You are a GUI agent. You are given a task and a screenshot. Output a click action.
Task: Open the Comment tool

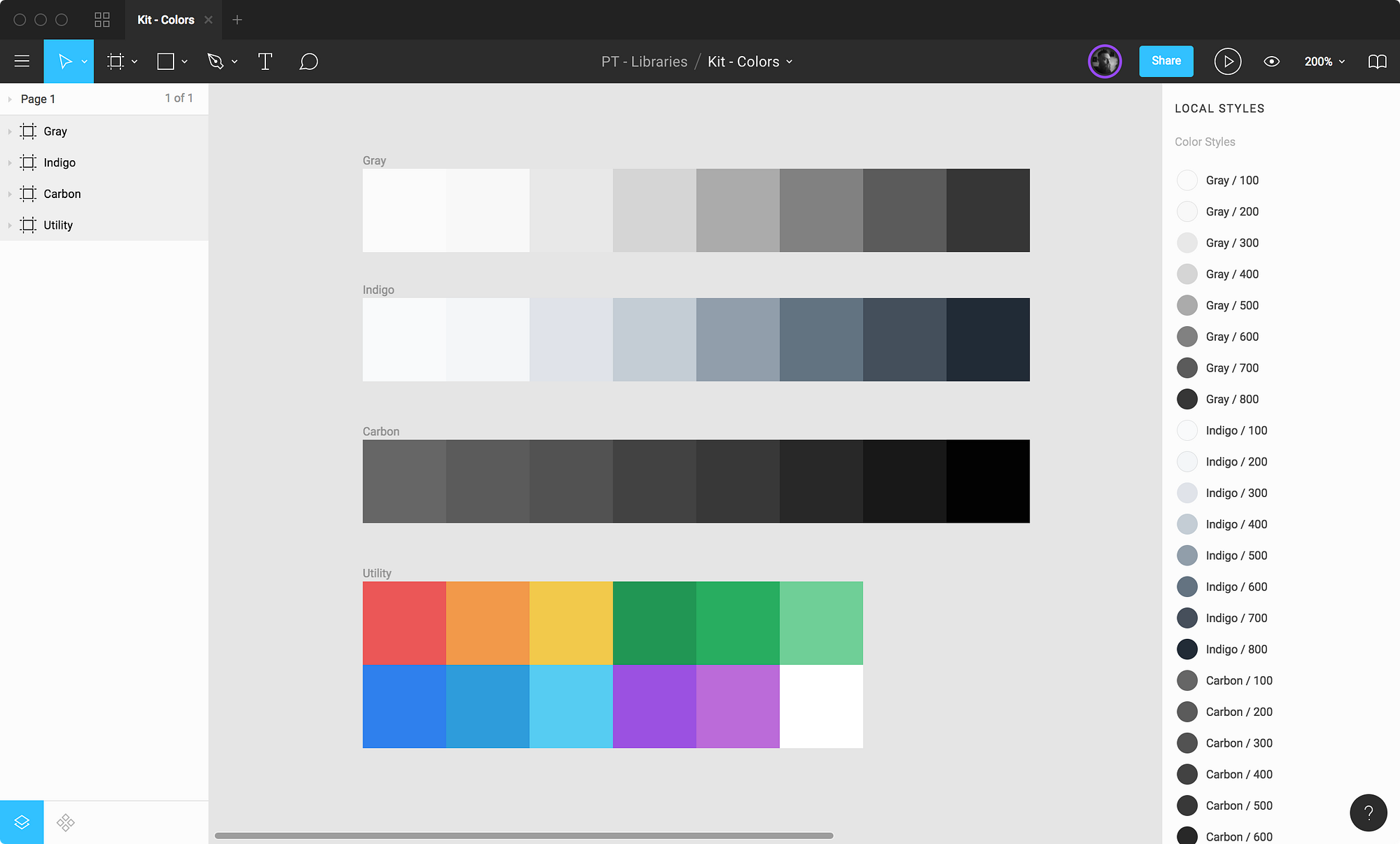tap(309, 61)
